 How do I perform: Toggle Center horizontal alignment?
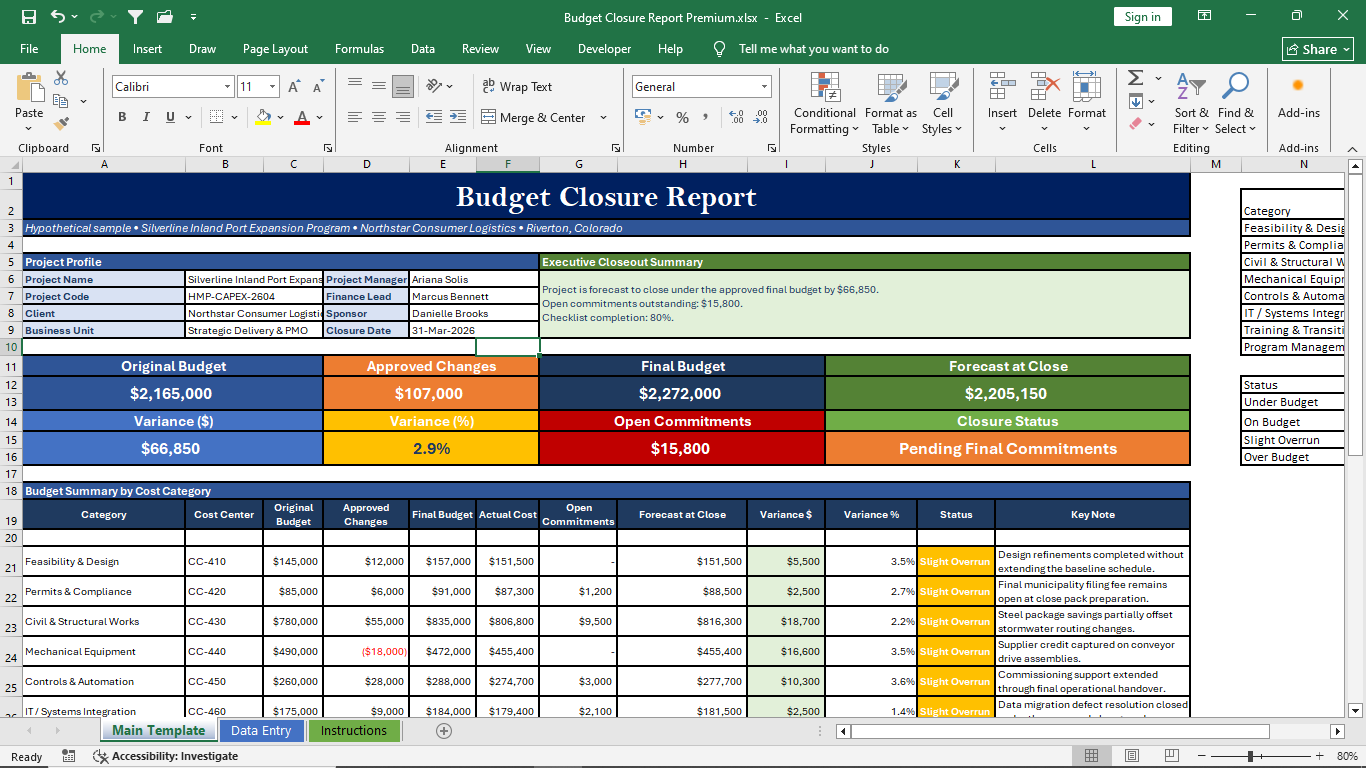[x=379, y=117]
